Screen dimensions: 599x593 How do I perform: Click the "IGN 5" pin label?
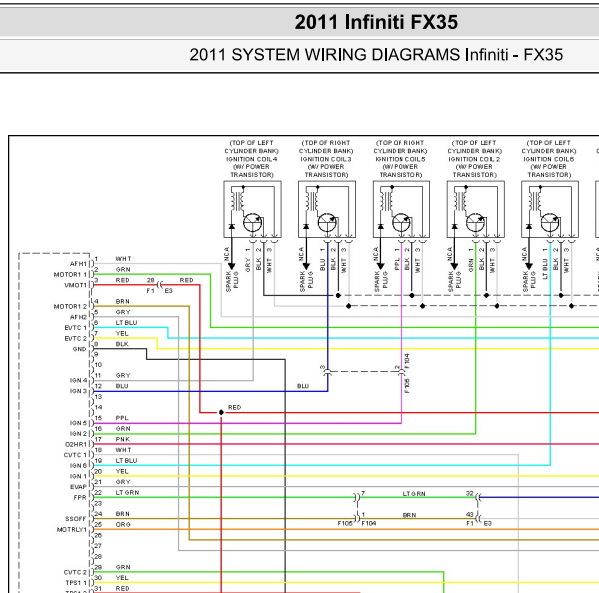point(78,423)
